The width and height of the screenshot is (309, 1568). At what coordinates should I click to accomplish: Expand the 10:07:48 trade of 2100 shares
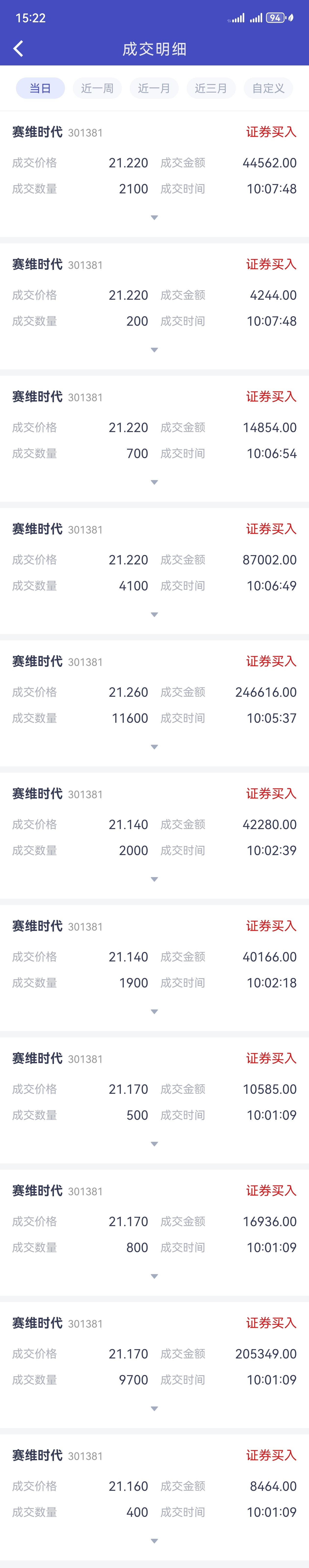[154, 217]
